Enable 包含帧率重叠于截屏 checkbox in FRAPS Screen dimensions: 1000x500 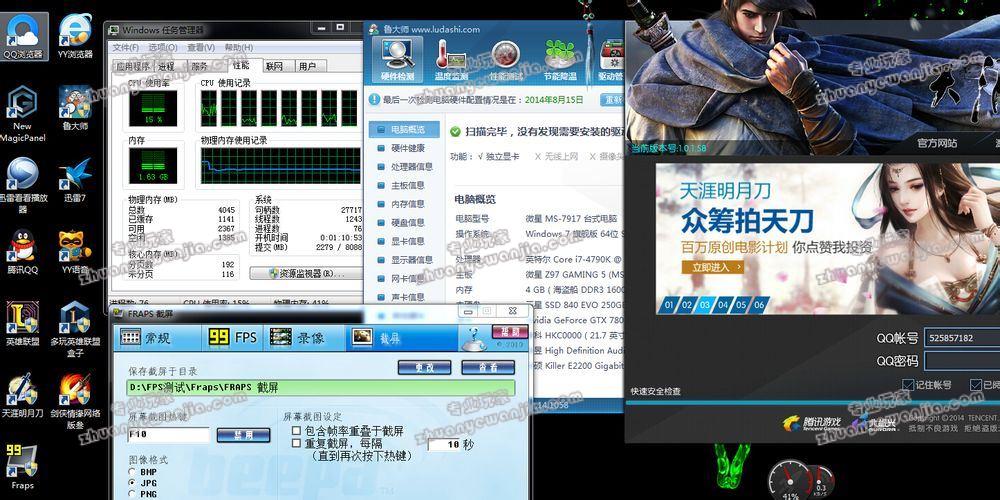point(297,431)
